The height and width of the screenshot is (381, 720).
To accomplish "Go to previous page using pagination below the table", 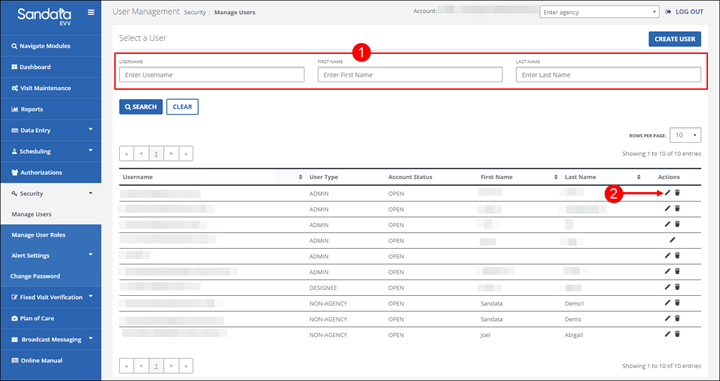I will tap(141, 366).
